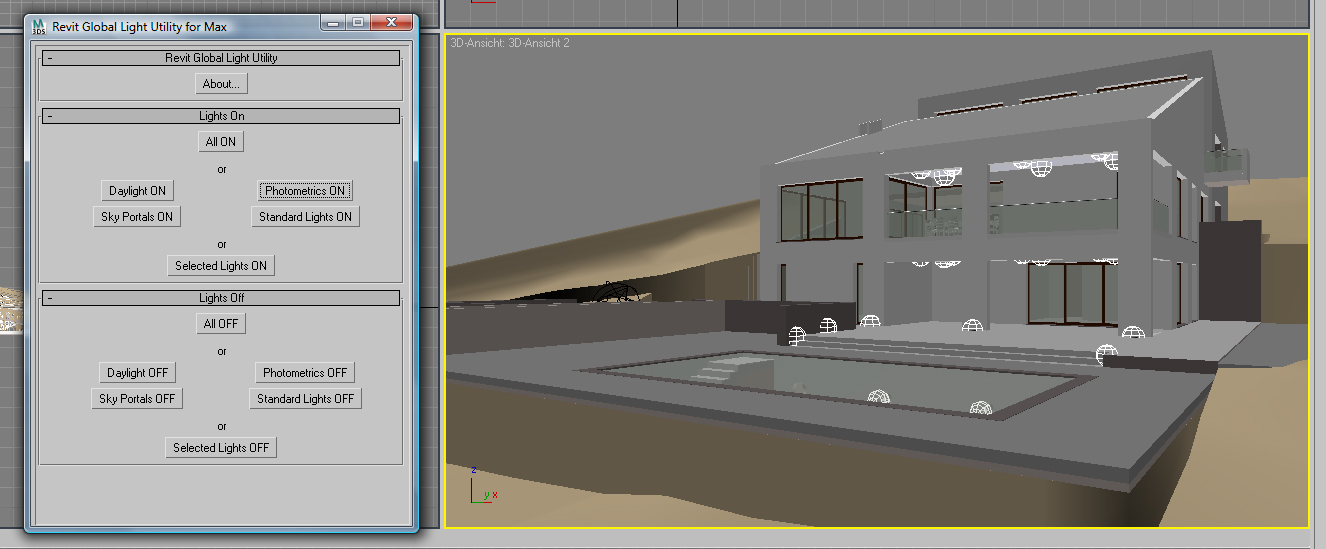Click Sky Portals OFF button
This screenshot has width=1326, height=549.
(137, 399)
